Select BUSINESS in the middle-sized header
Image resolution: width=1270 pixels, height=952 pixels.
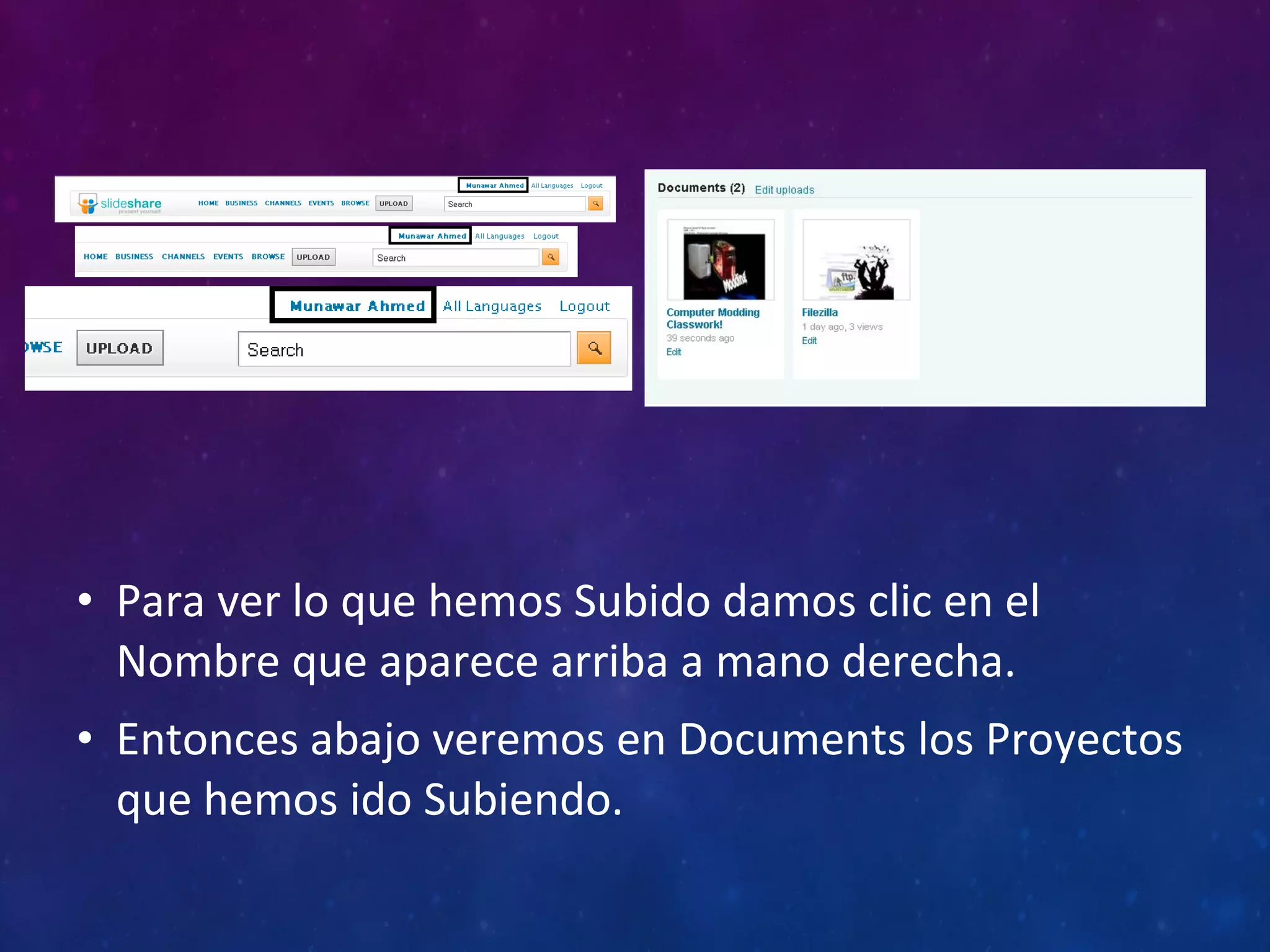134,257
